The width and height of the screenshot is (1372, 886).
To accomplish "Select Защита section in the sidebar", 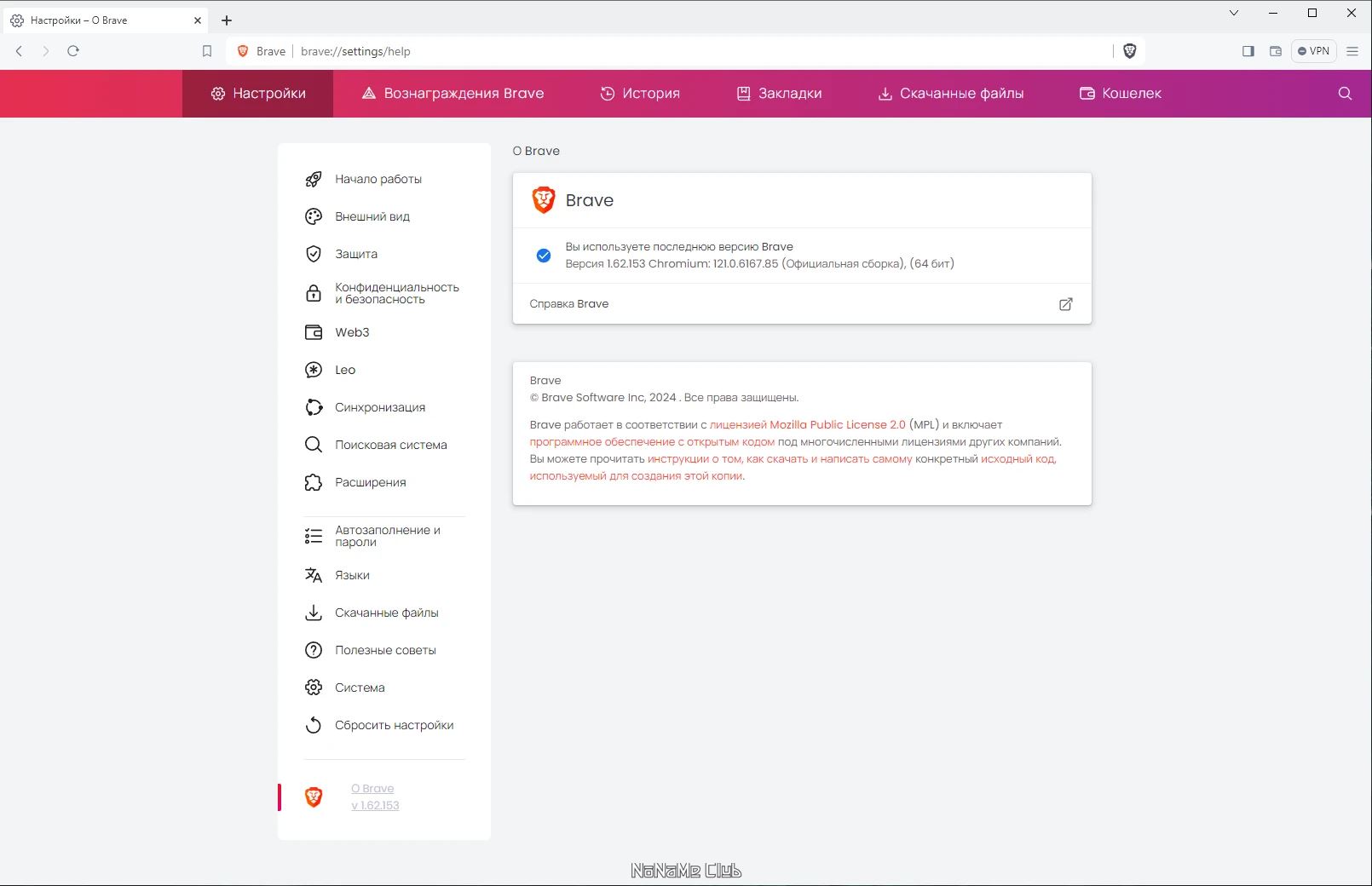I will point(356,254).
